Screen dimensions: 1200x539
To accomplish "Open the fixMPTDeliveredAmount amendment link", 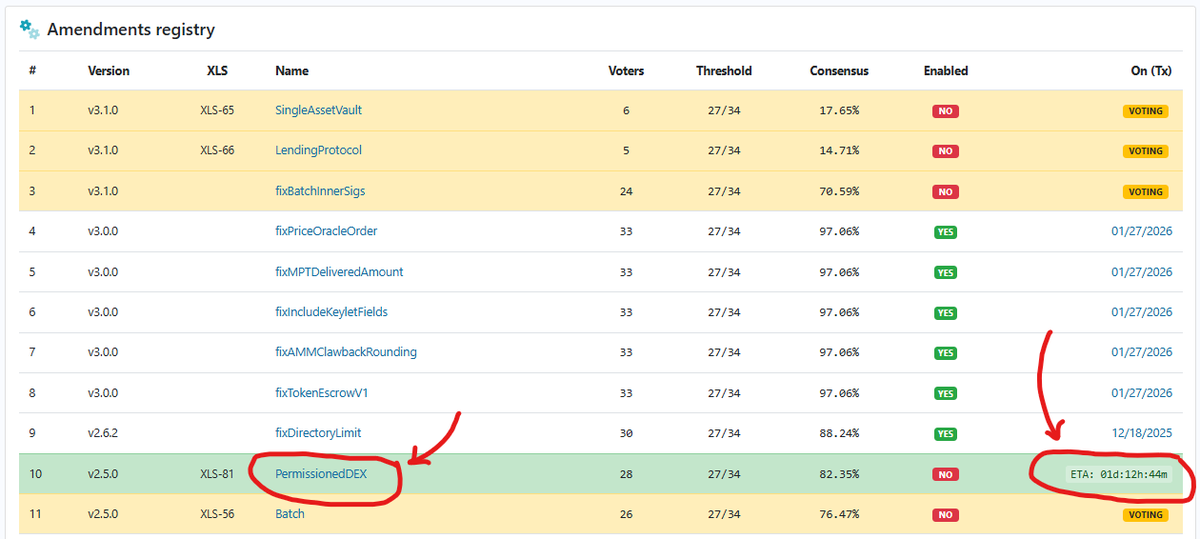I will point(339,272).
